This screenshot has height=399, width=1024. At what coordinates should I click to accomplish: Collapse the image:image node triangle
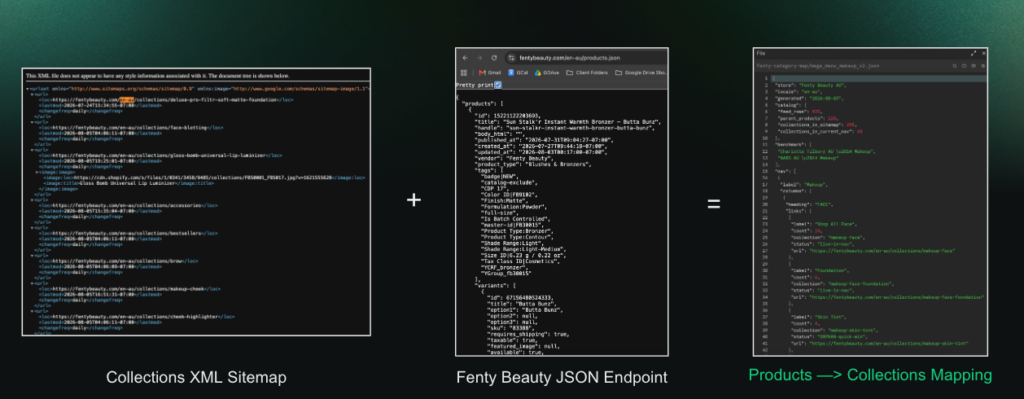click(x=37, y=172)
